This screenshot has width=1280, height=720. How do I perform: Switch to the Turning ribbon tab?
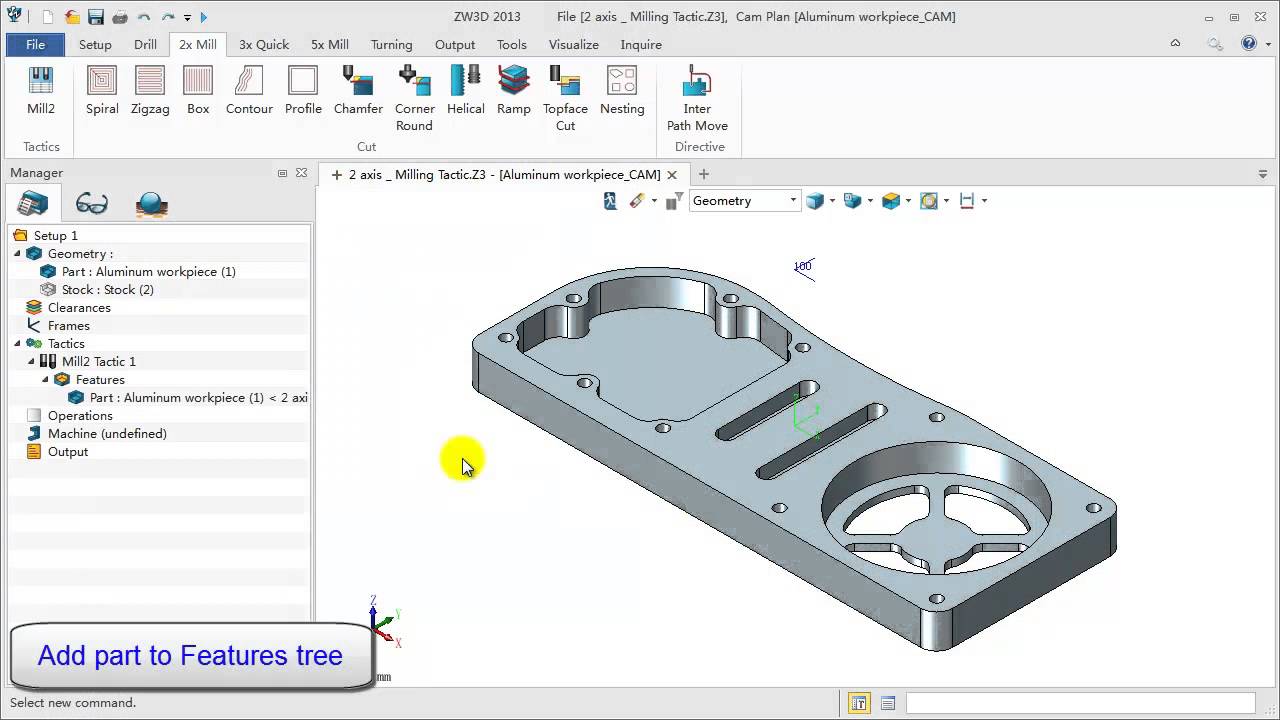click(391, 45)
